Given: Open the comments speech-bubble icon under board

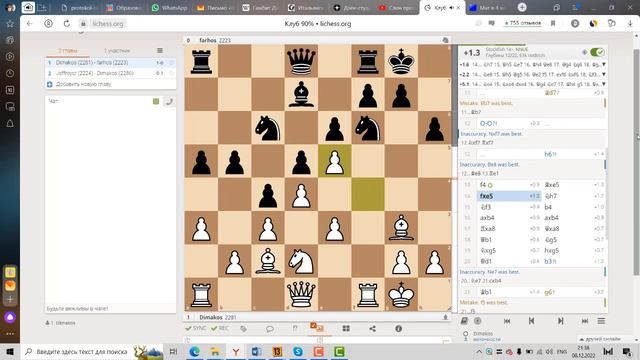Looking at the screenshot, I should click(x=269, y=328).
